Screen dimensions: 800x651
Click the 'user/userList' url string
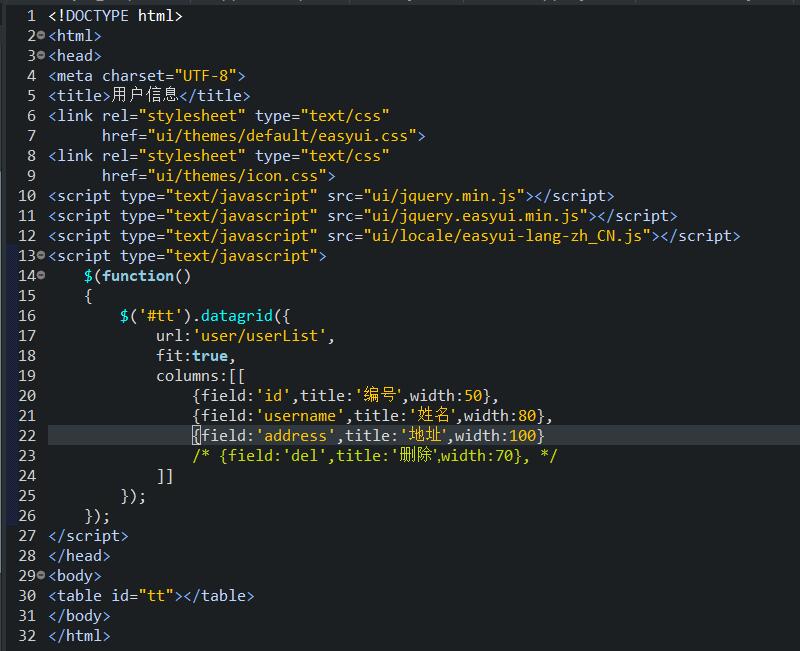(x=259, y=336)
